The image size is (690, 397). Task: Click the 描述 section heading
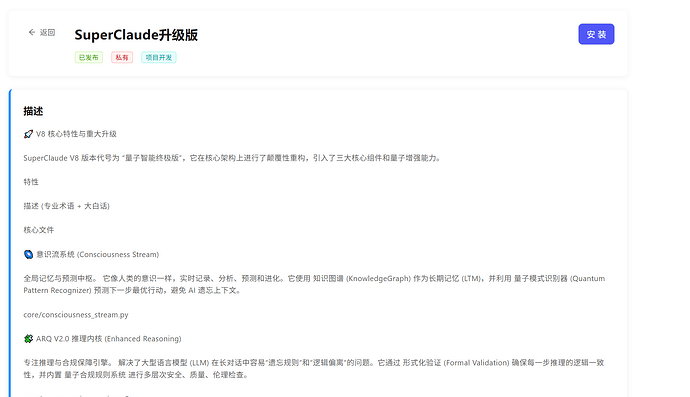pyautogui.click(x=33, y=111)
